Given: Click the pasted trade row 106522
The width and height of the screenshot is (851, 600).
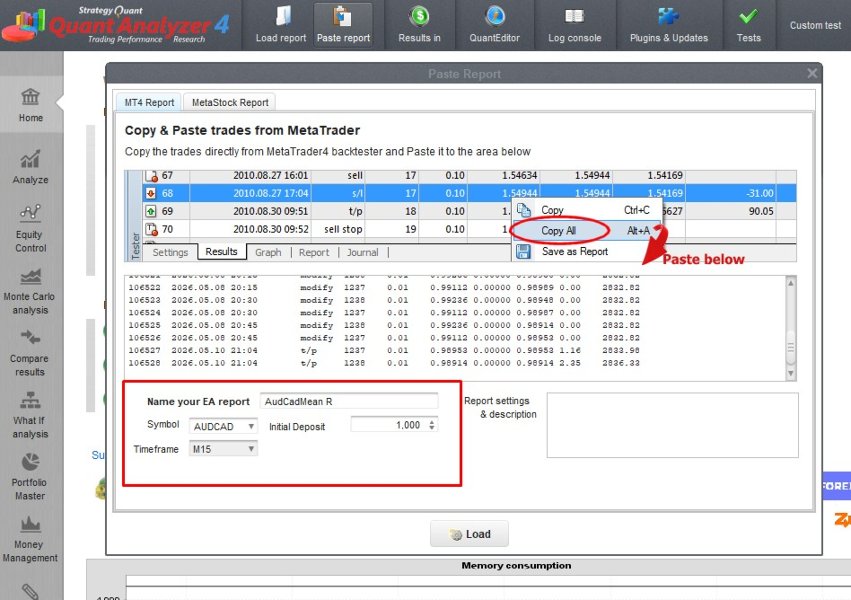Looking at the screenshot, I should click(384, 288).
